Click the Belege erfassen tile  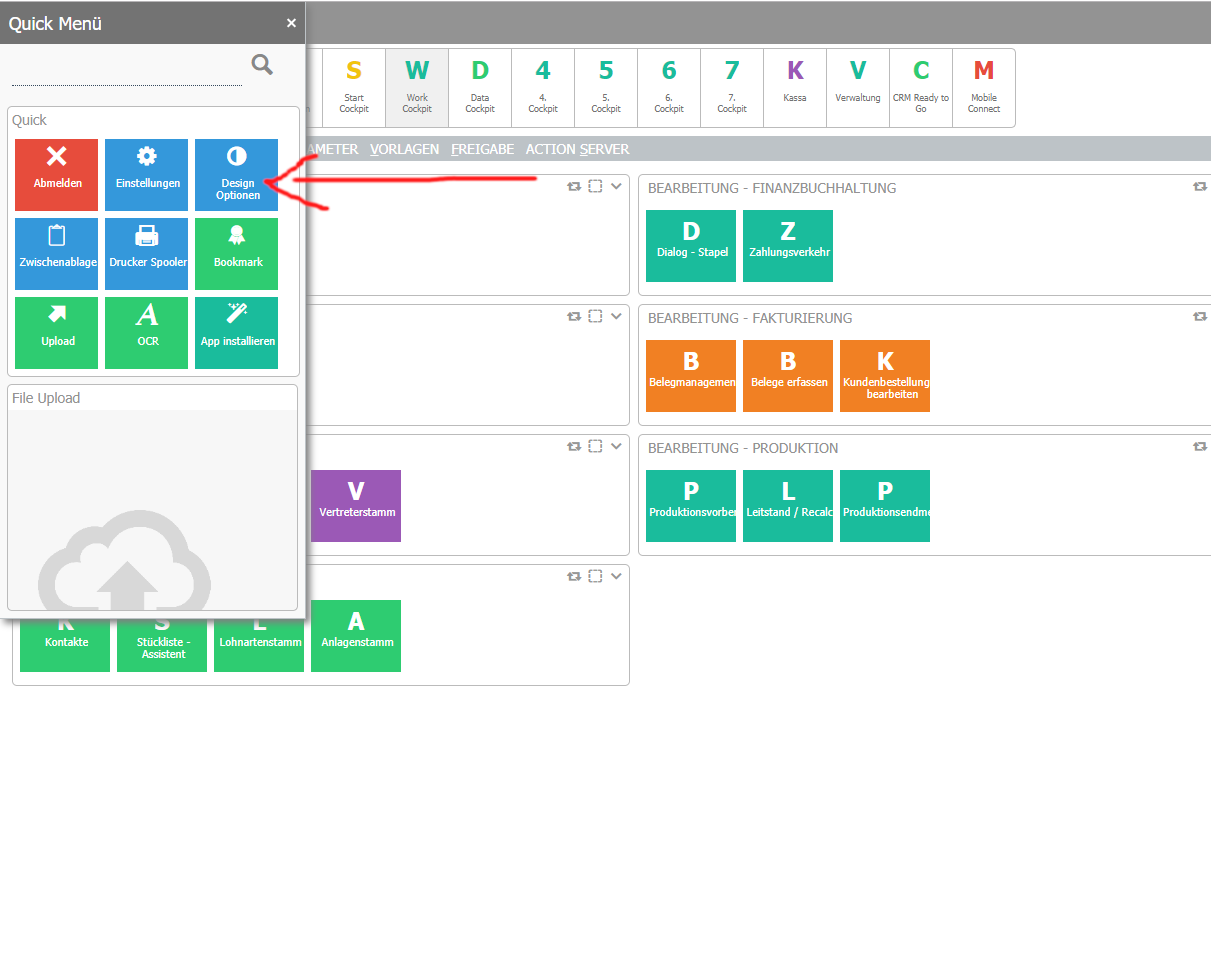coord(788,375)
